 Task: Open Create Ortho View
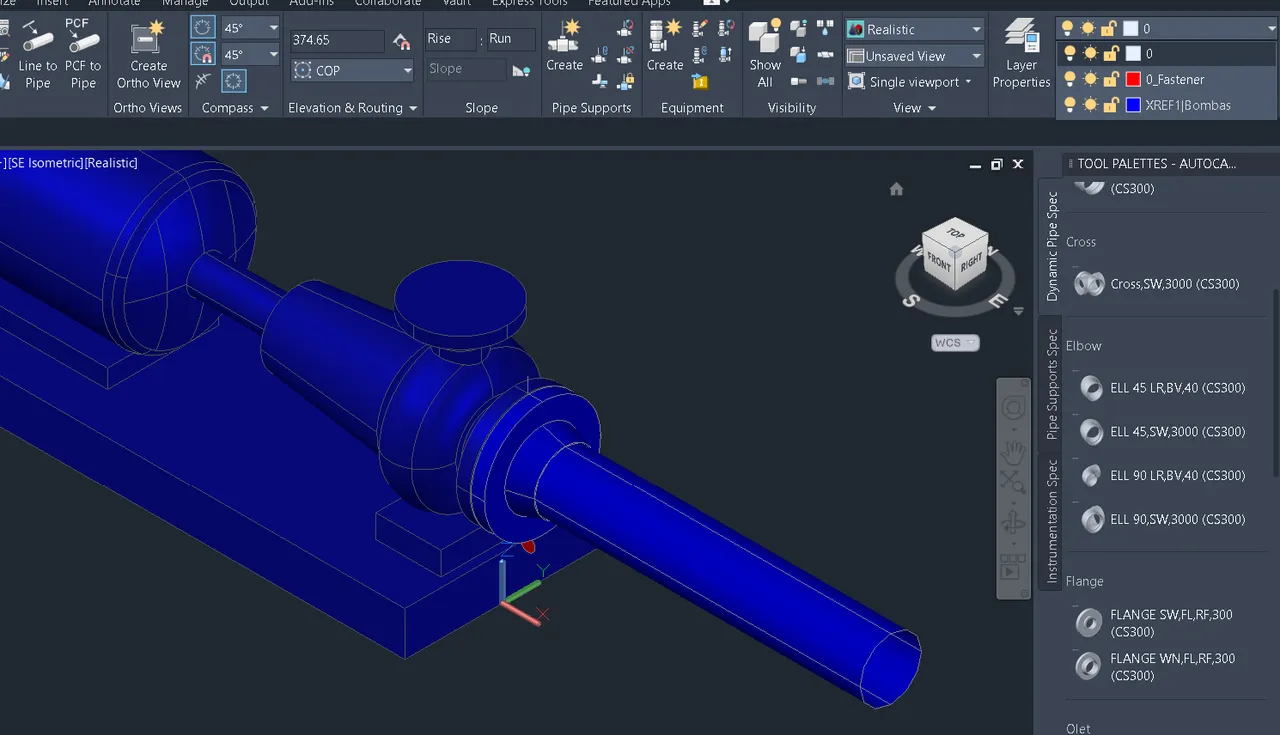tap(148, 57)
